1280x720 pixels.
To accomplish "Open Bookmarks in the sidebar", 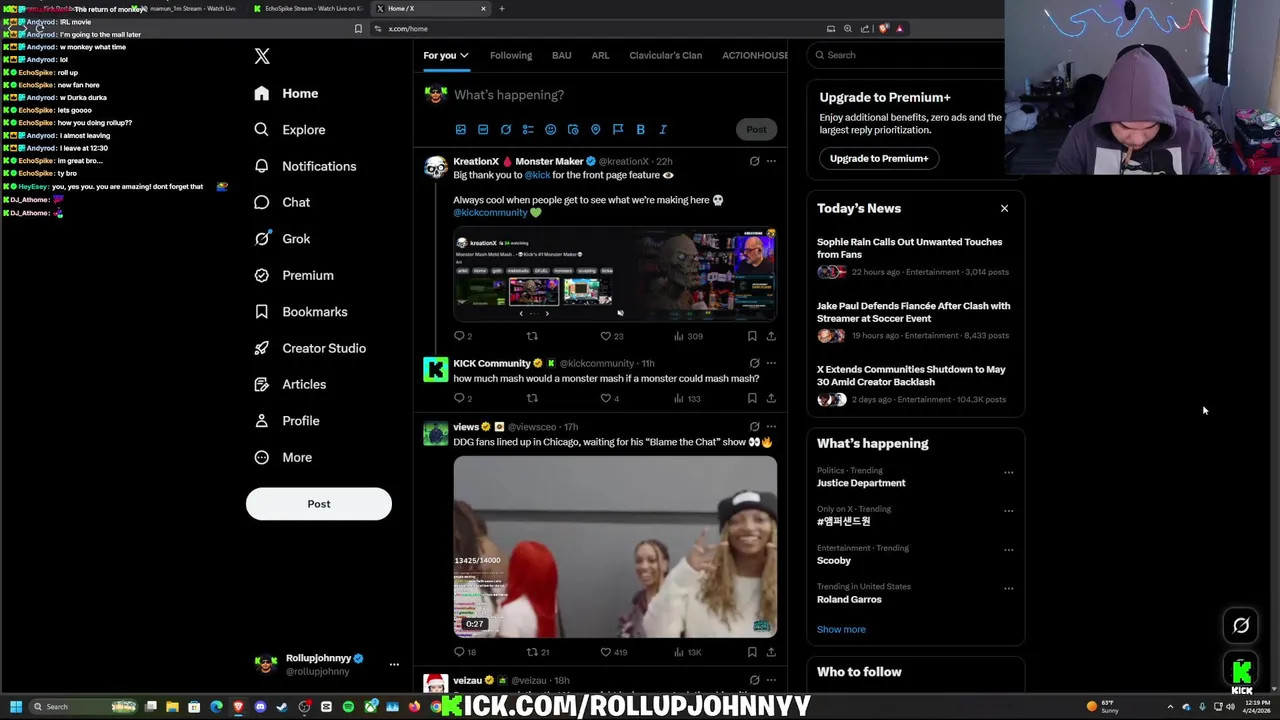I will coord(301,312).
